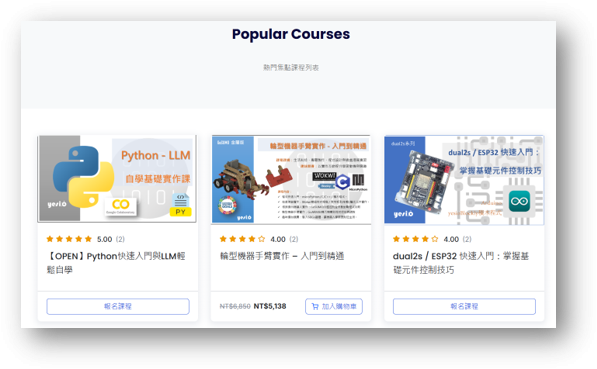Viewport: 597px width, 369px height.
Task: Click the 加入購物車 add to cart button
Action: pos(334,307)
